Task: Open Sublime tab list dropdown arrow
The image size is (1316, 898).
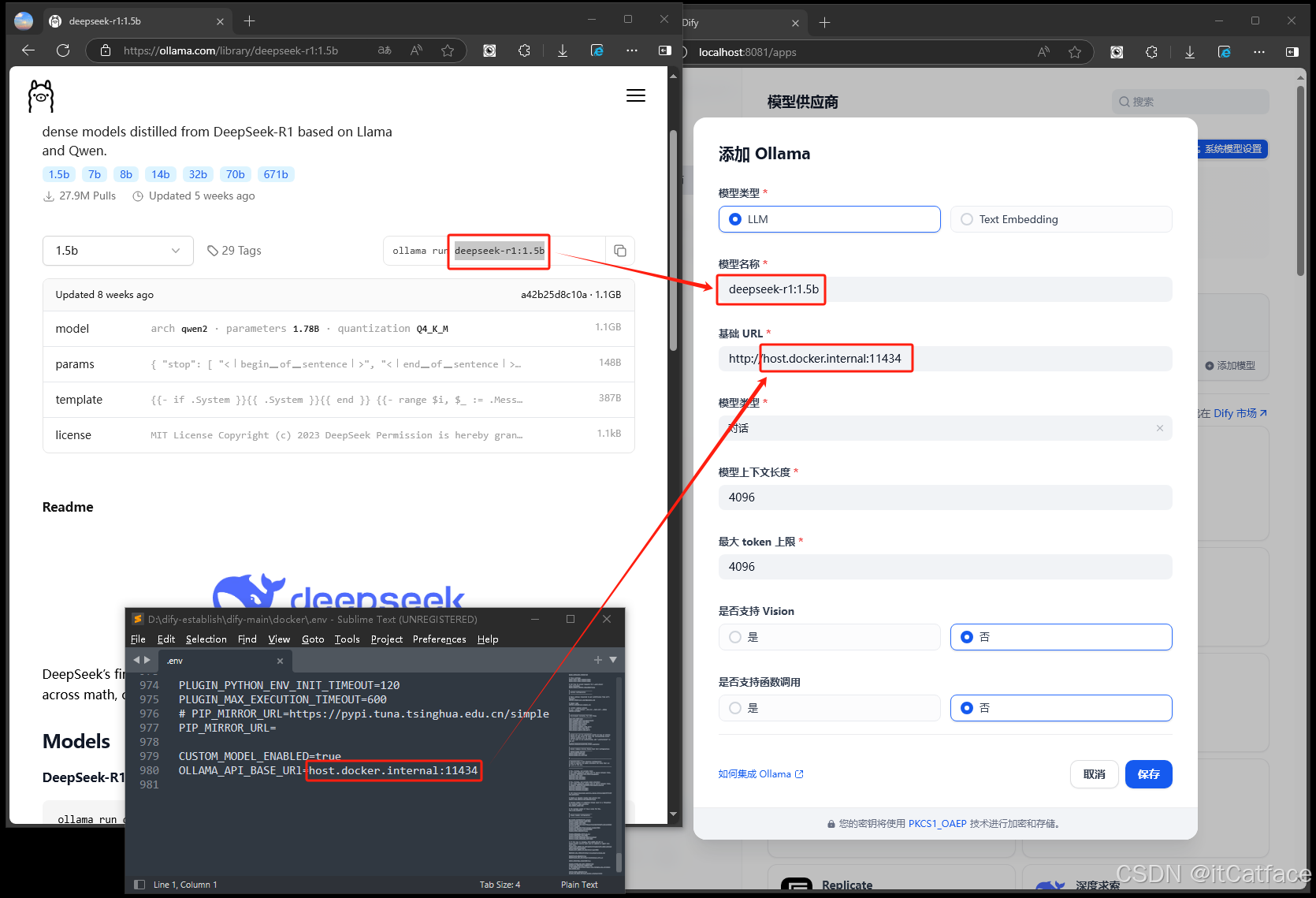Action: [x=613, y=660]
